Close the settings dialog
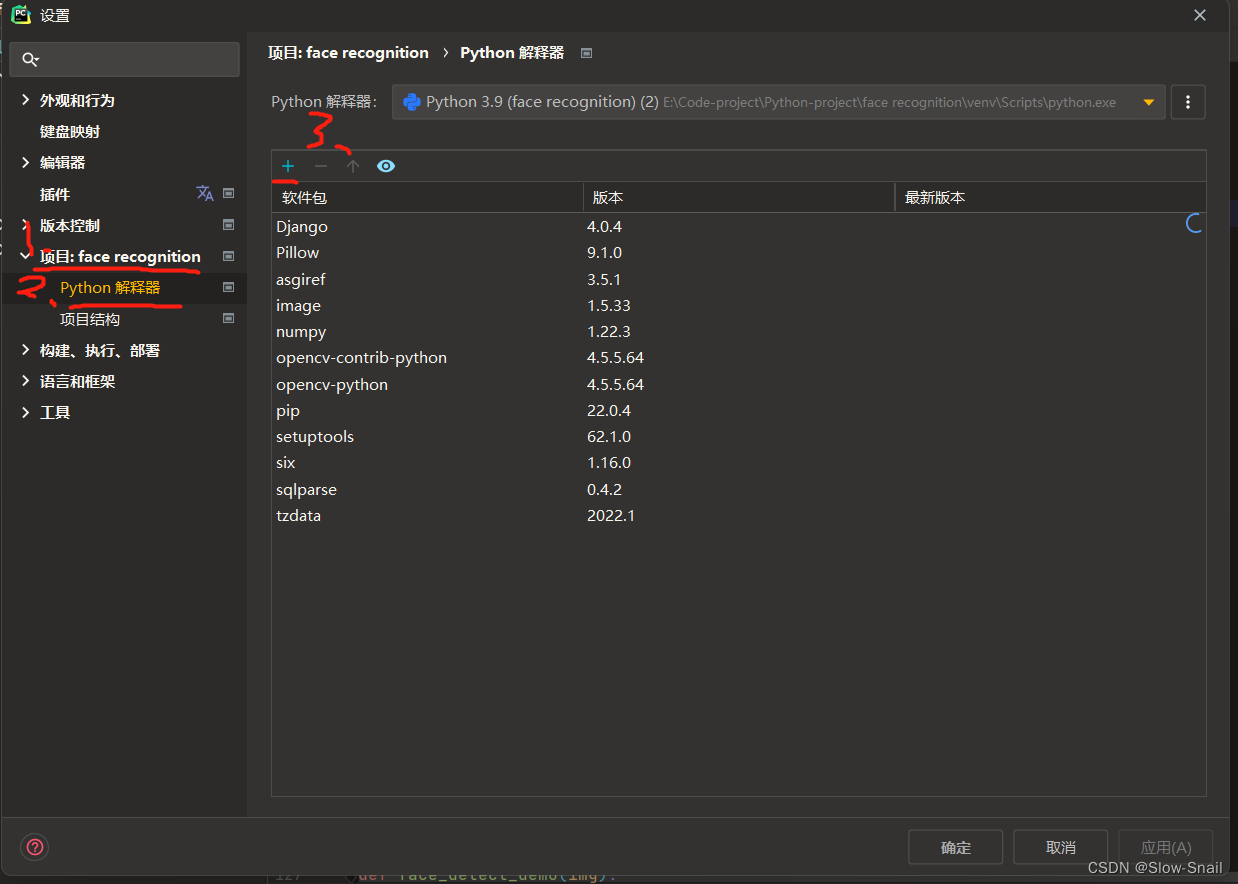 pyautogui.click(x=1200, y=15)
